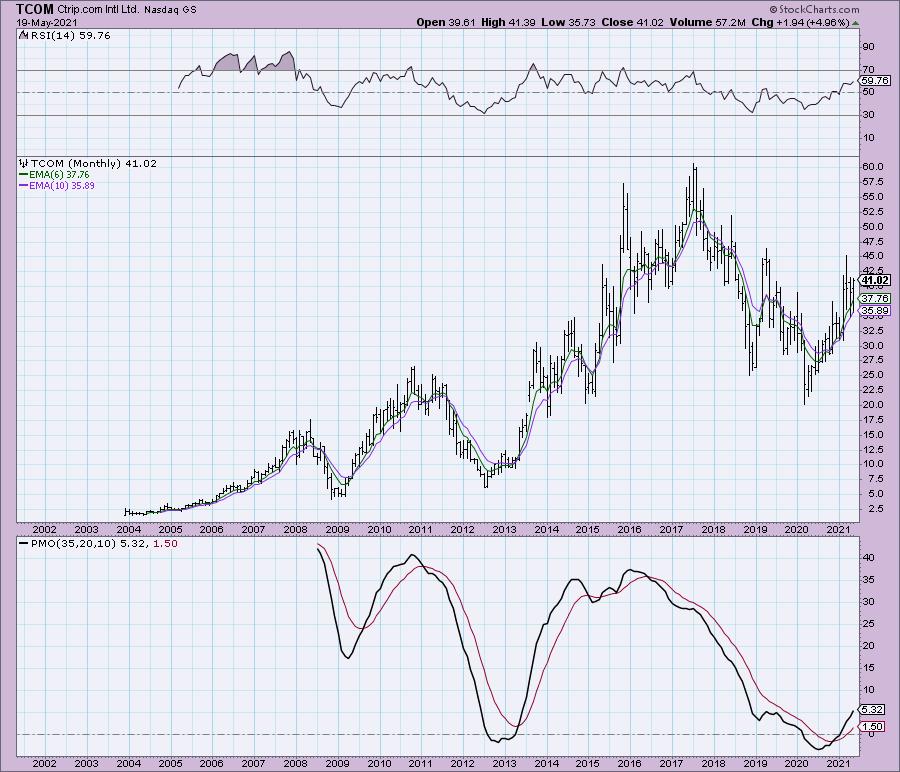This screenshot has height=772, width=900.
Task: Click the 19-May-2021 chart date
Action: point(47,23)
